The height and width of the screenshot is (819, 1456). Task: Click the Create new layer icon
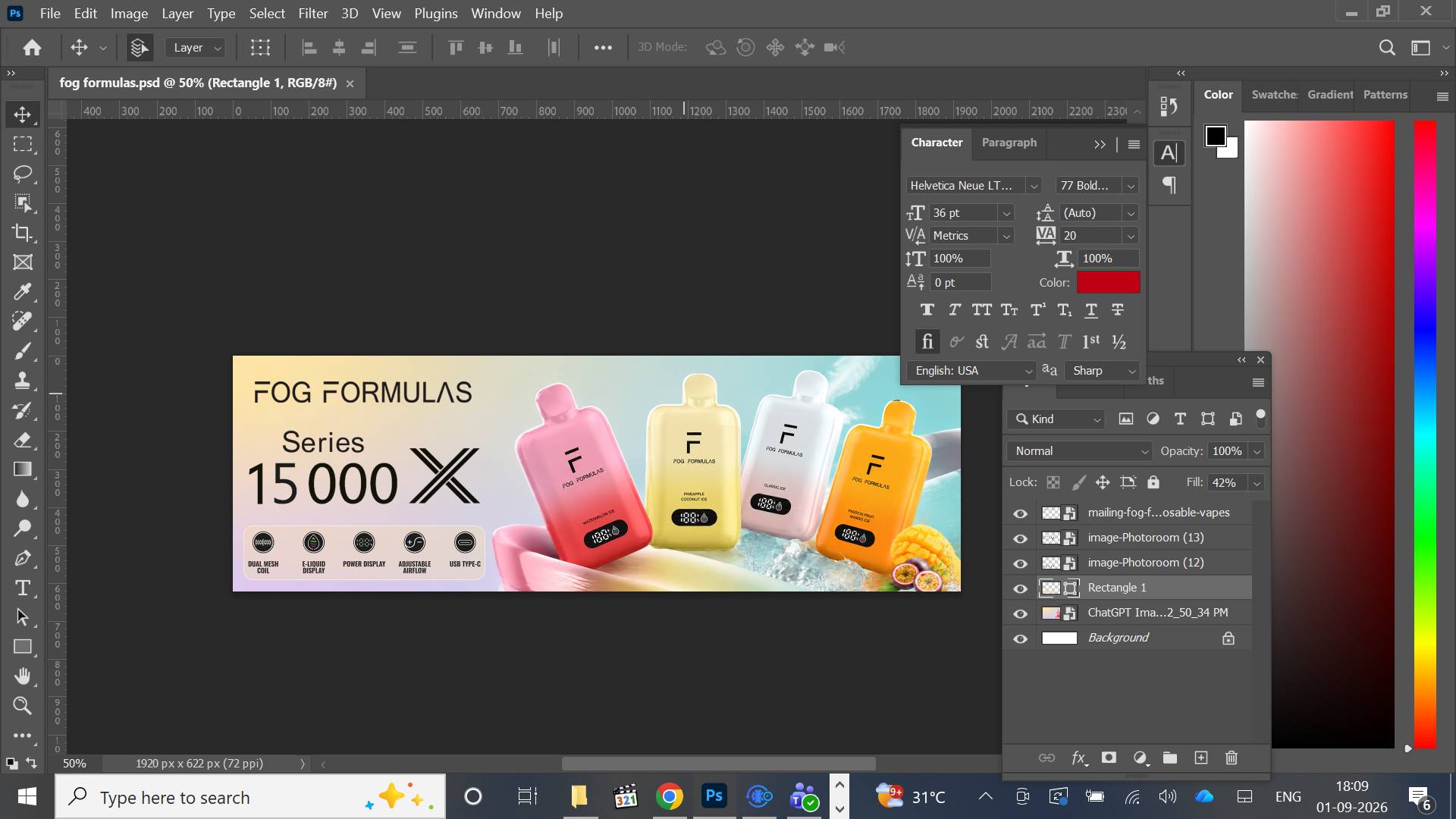coord(1201,758)
